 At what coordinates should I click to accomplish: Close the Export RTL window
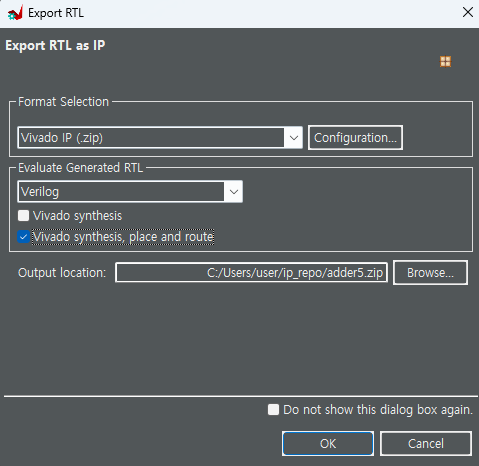point(468,12)
